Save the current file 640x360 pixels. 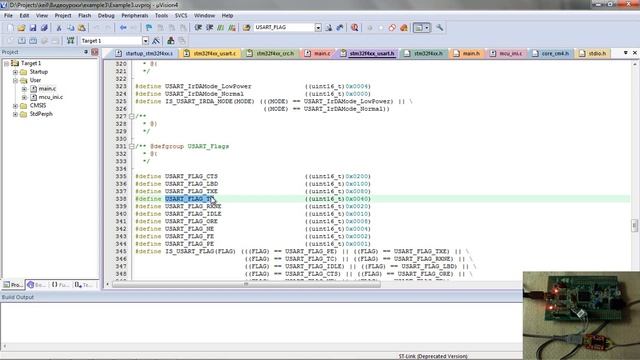[33, 28]
